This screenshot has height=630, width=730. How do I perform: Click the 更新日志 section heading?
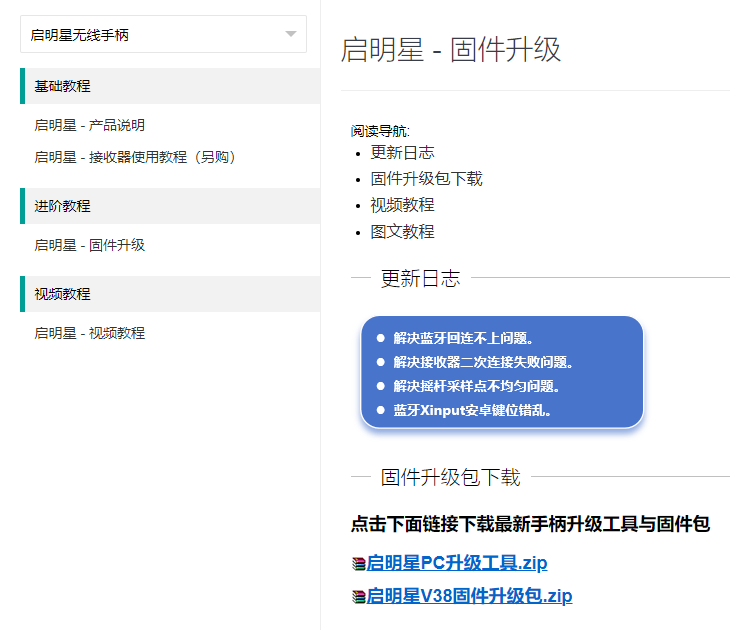point(420,278)
